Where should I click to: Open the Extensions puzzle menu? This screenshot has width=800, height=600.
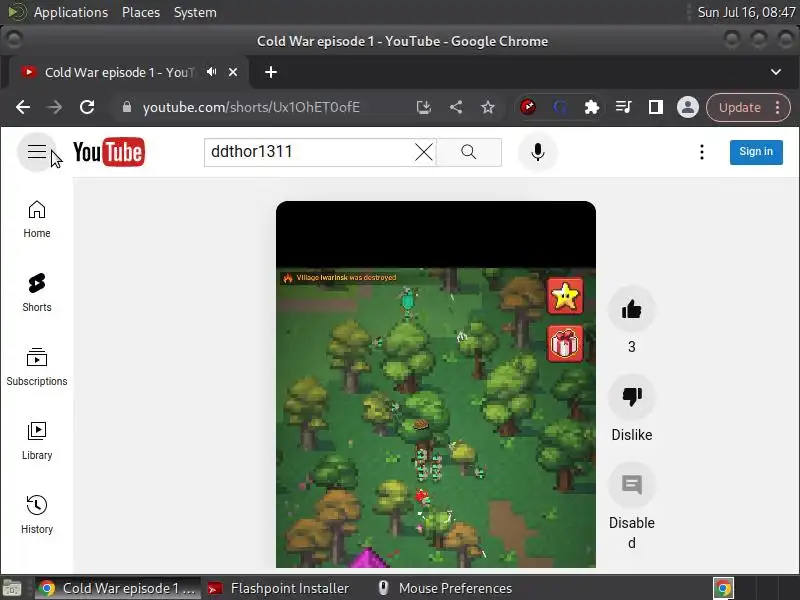click(592, 107)
